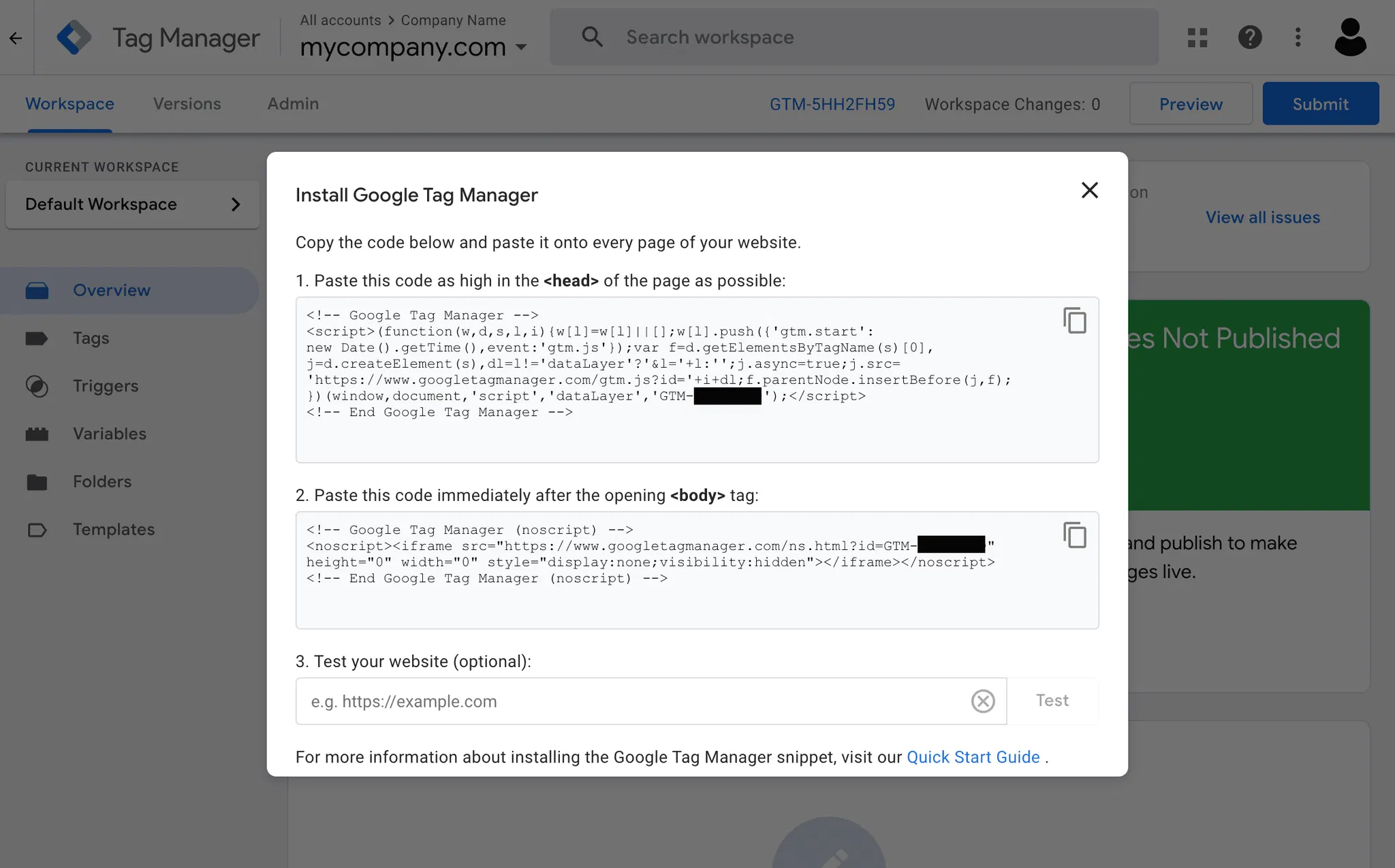Click the Preview button

click(x=1190, y=104)
